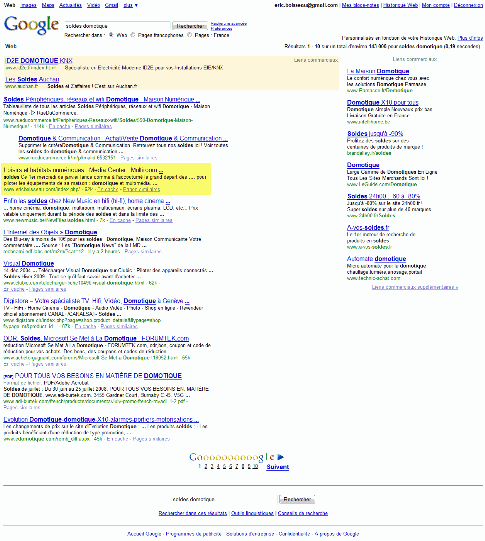
Task: Open Soldes jusqu'à -60% sidebar ad
Action: (x=375, y=134)
